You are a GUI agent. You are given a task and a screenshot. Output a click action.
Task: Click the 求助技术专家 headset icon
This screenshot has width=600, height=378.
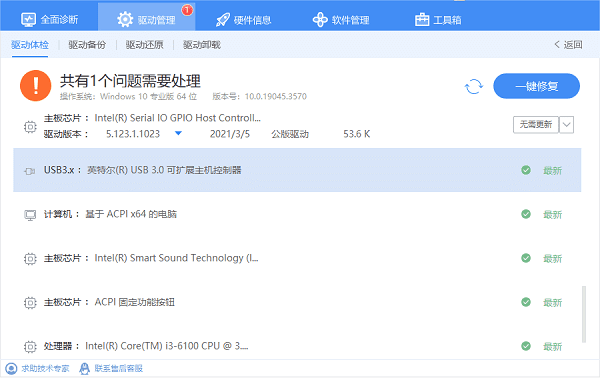pyautogui.click(x=11, y=368)
